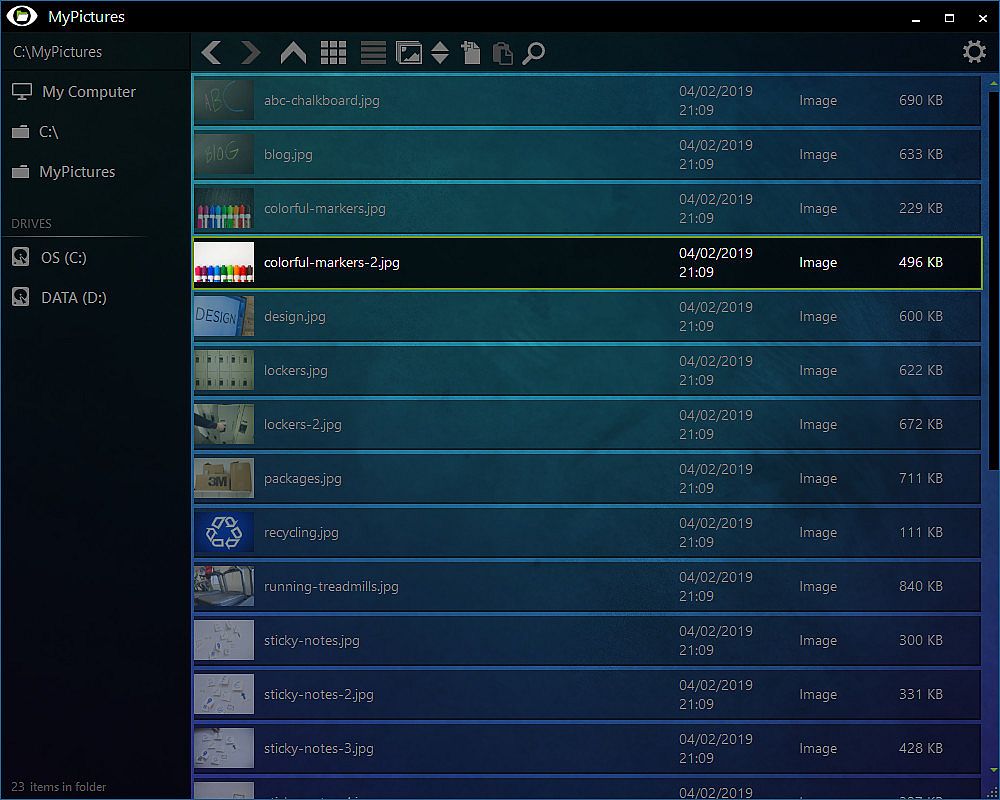This screenshot has height=800, width=1000.
Task: Click the 840 KB size value
Action: [x=920, y=586]
